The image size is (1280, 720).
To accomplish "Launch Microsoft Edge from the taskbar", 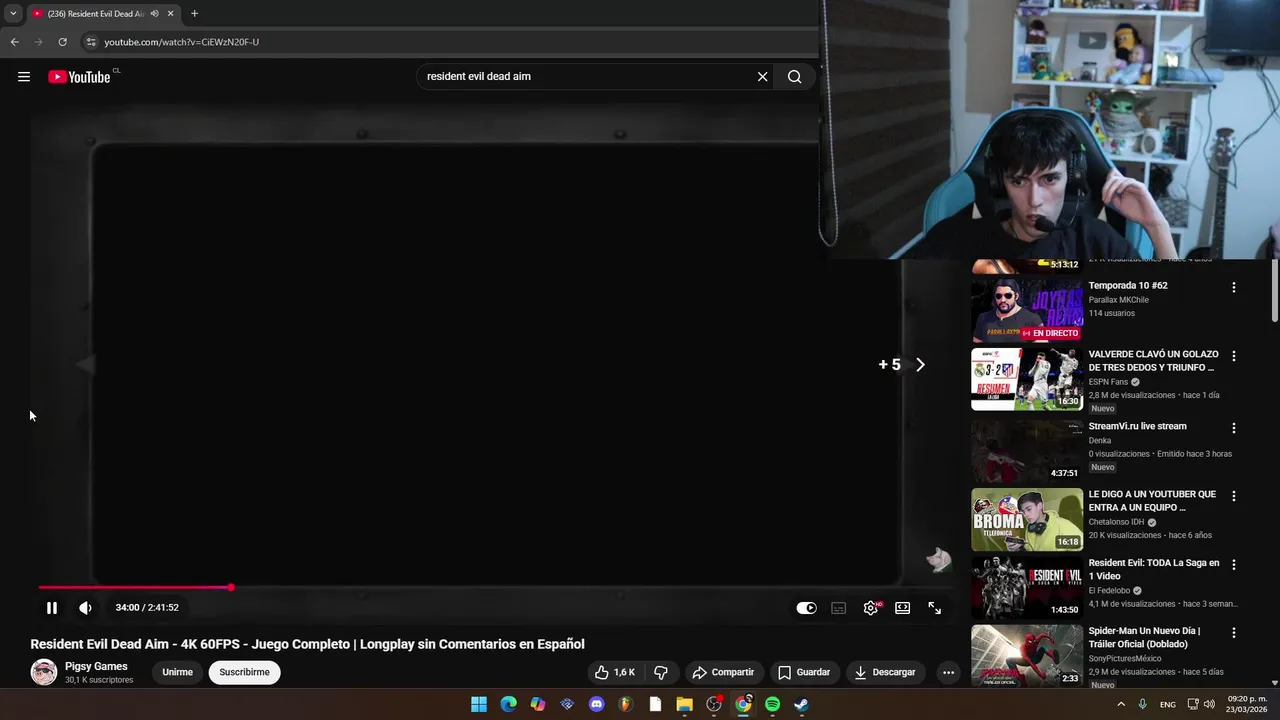I will [508, 704].
